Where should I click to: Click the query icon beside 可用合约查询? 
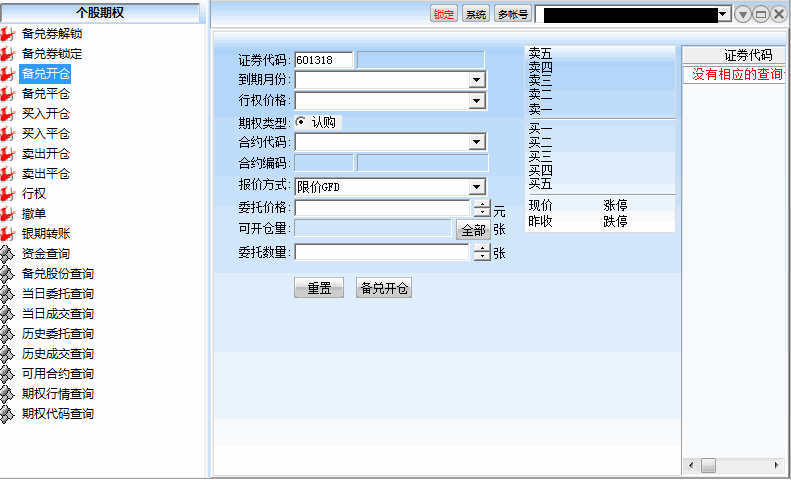tap(7, 374)
